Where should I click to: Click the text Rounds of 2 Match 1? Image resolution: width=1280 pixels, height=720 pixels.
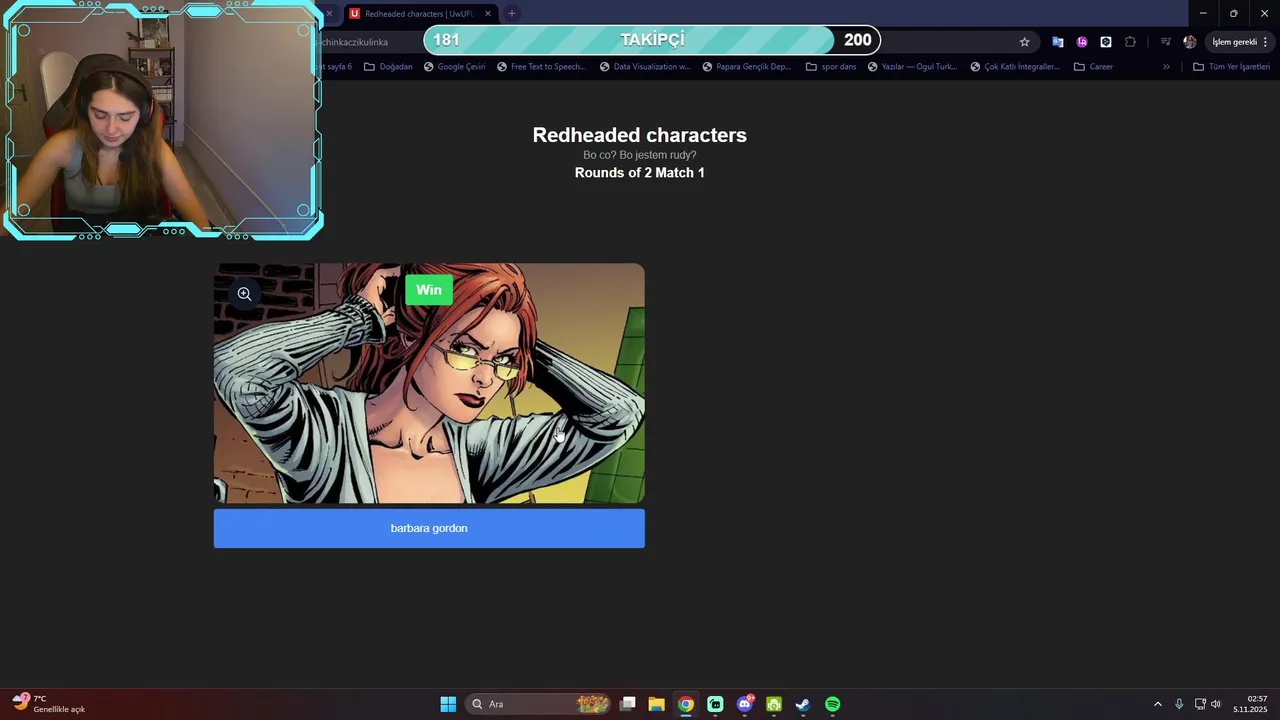coord(640,173)
